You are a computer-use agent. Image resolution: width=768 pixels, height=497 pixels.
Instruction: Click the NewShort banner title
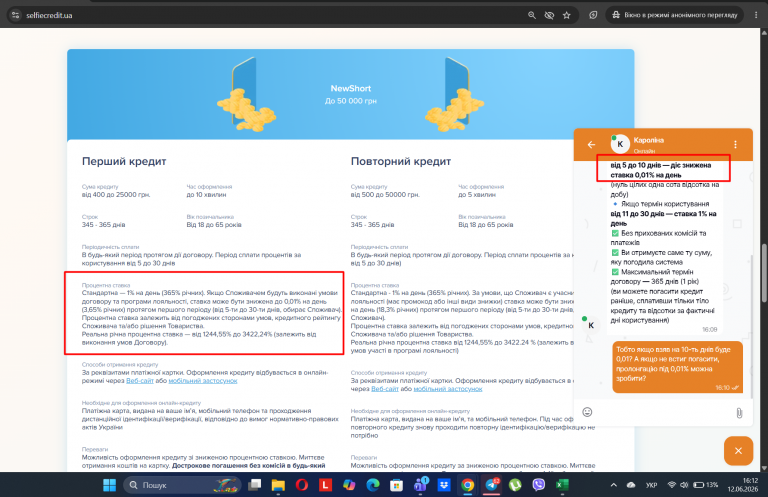click(x=351, y=89)
